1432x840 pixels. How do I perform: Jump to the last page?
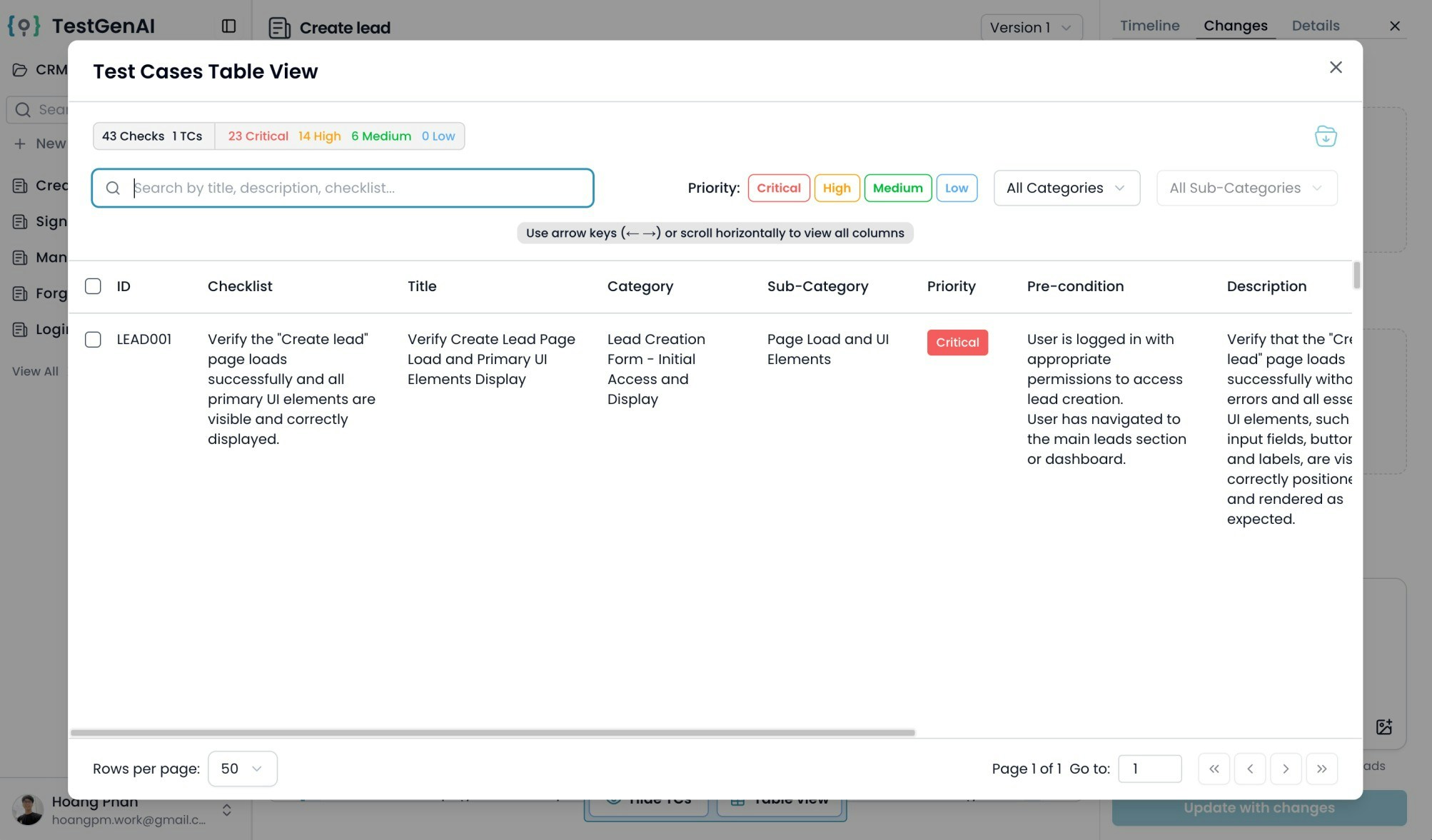point(1321,769)
